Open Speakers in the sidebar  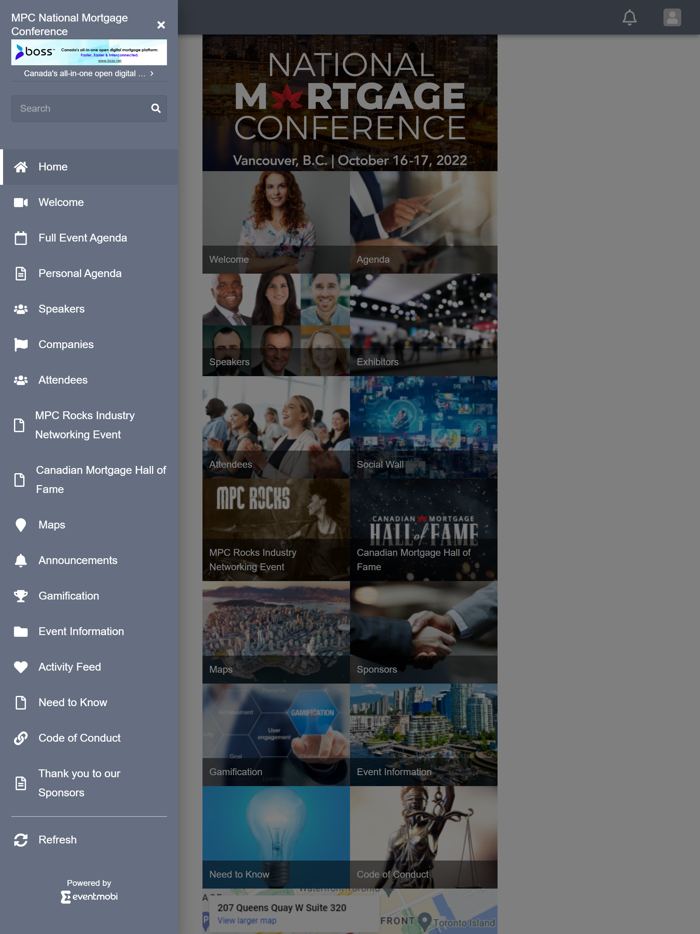[x=89, y=309]
